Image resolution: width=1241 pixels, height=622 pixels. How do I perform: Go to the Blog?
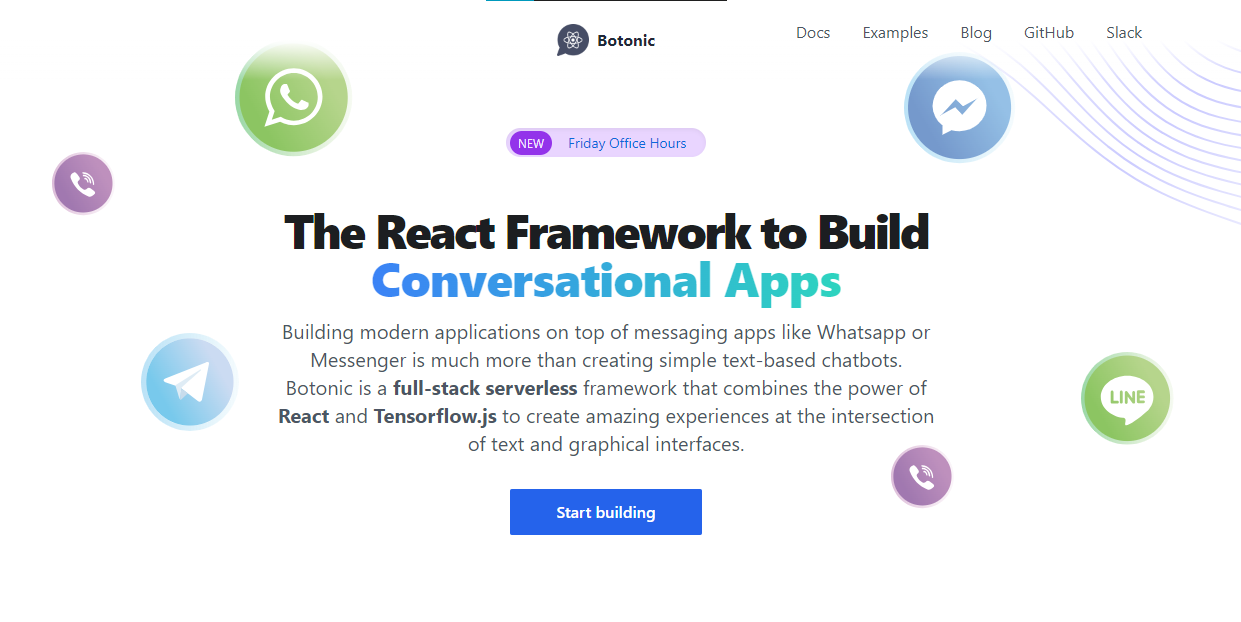click(976, 33)
